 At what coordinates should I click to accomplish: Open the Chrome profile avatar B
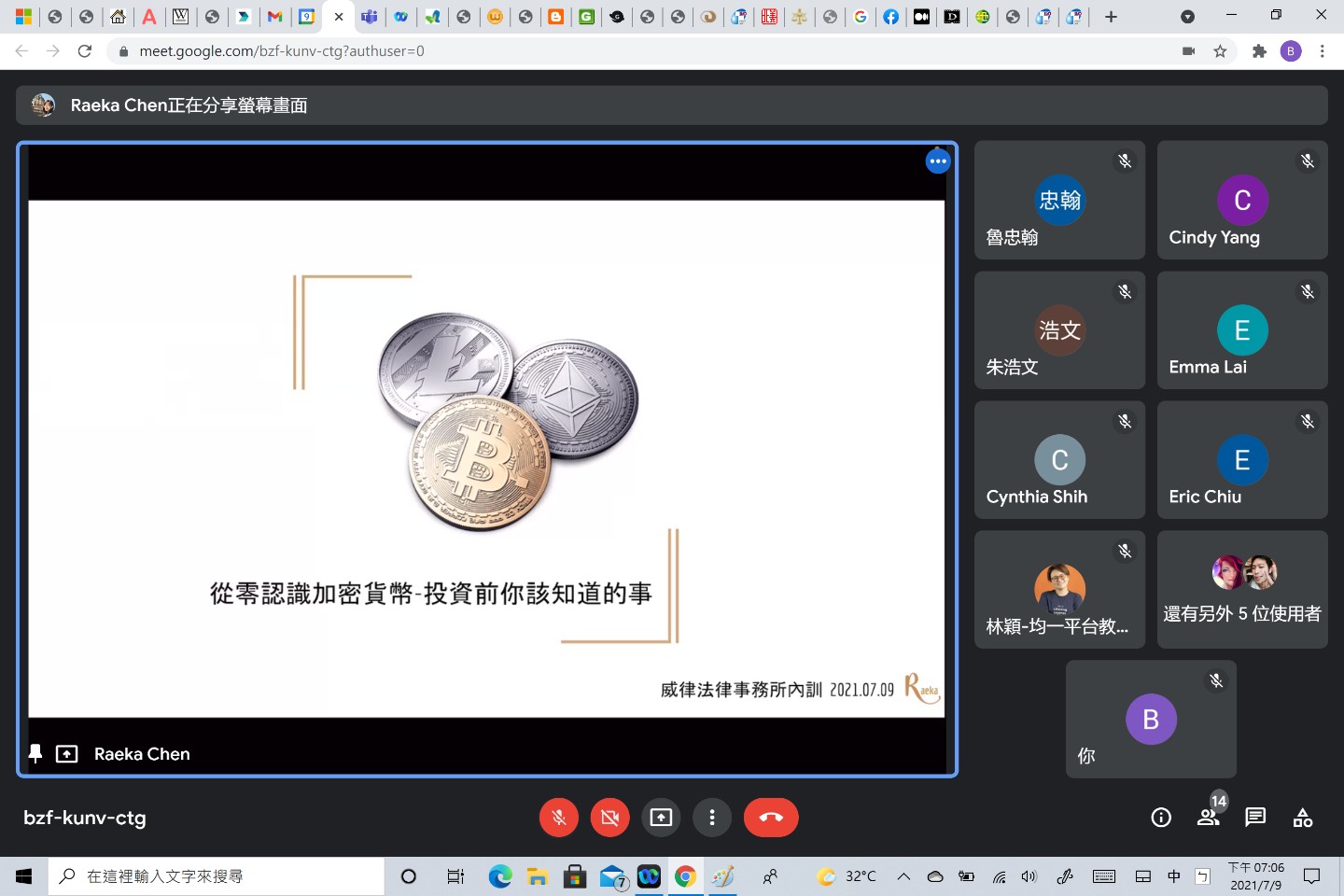[1291, 51]
